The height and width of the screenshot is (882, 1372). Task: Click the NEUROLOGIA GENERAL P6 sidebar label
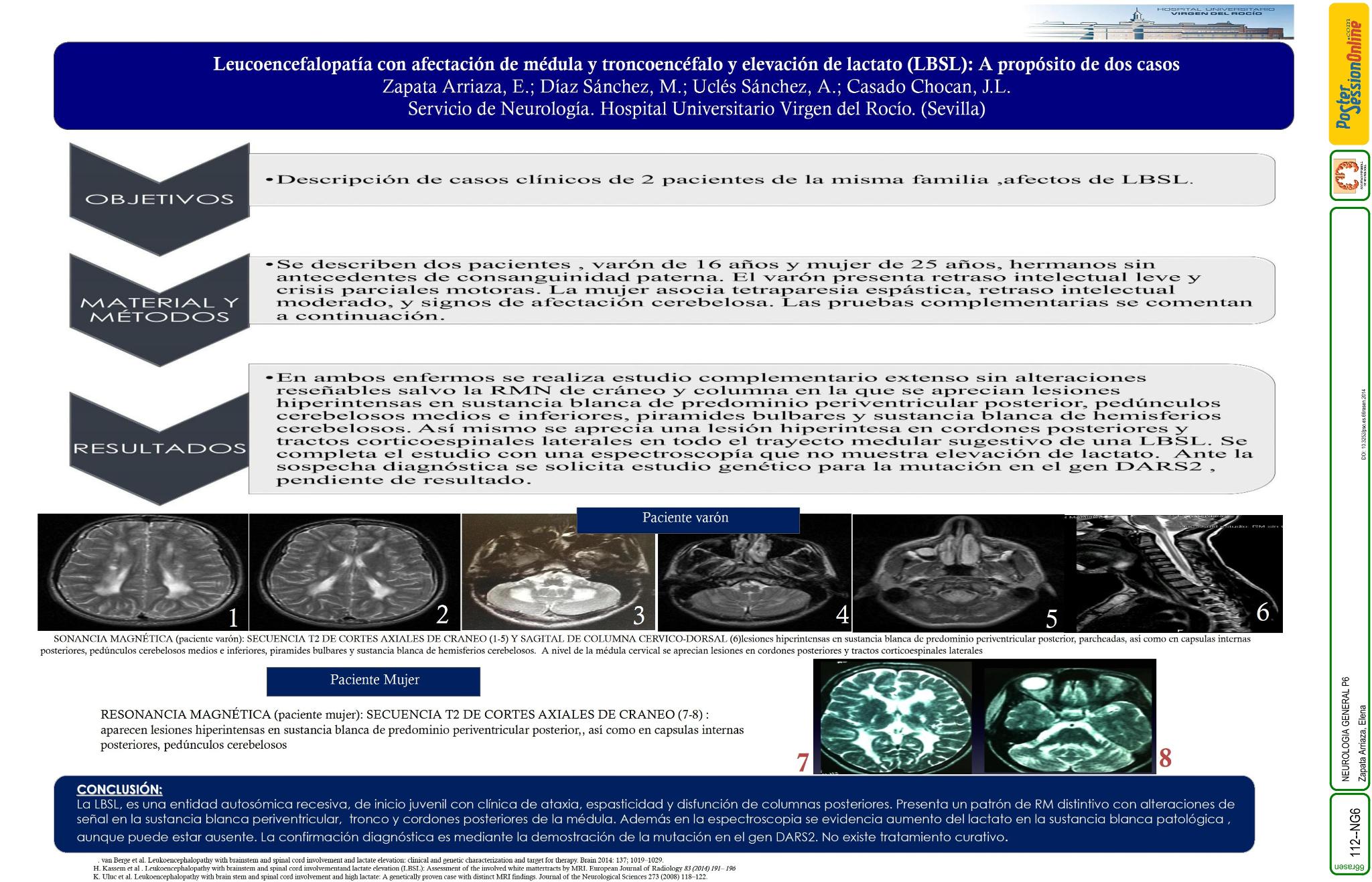tap(1345, 729)
